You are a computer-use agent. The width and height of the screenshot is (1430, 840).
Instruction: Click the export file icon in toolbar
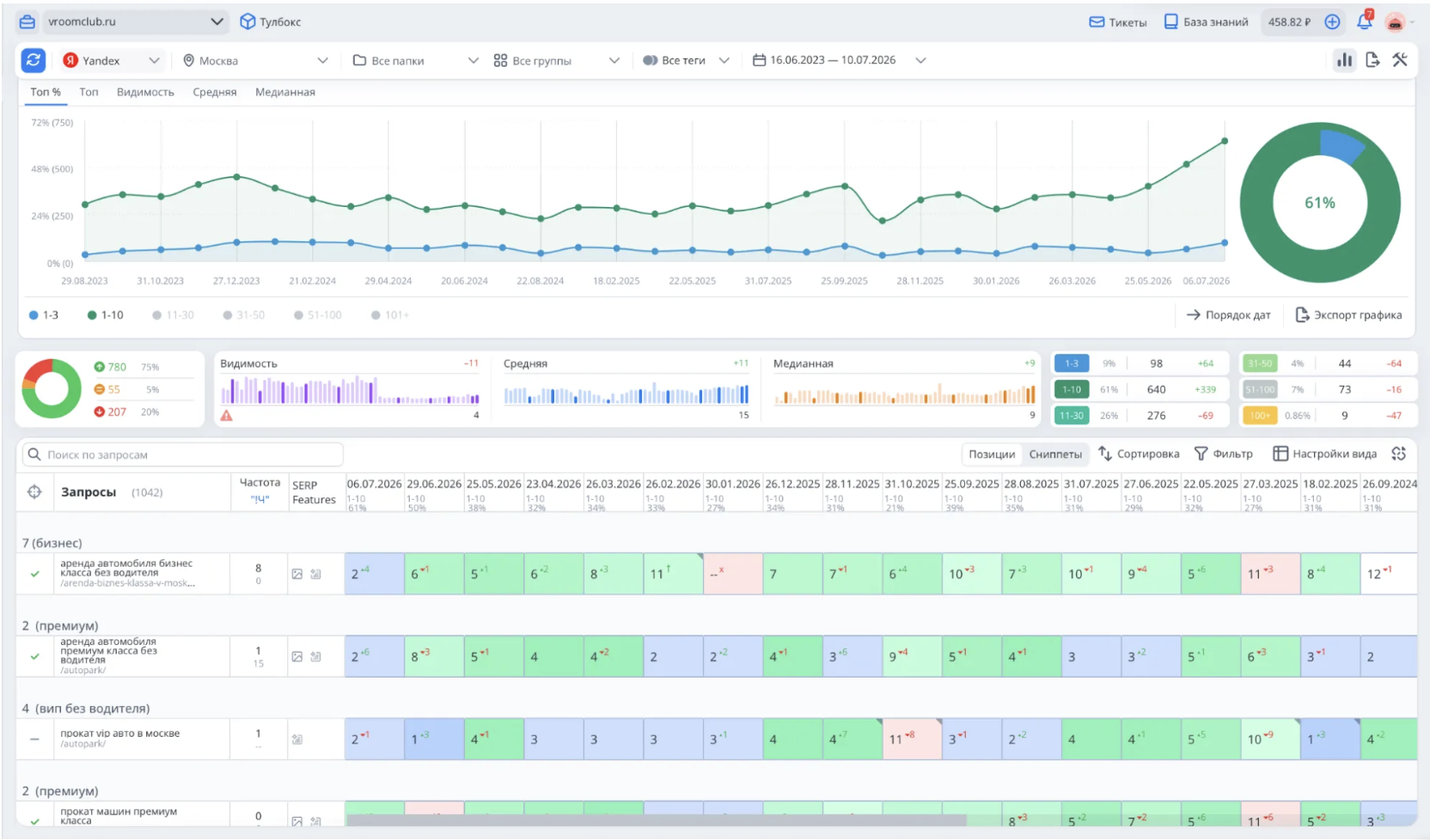(x=1372, y=60)
